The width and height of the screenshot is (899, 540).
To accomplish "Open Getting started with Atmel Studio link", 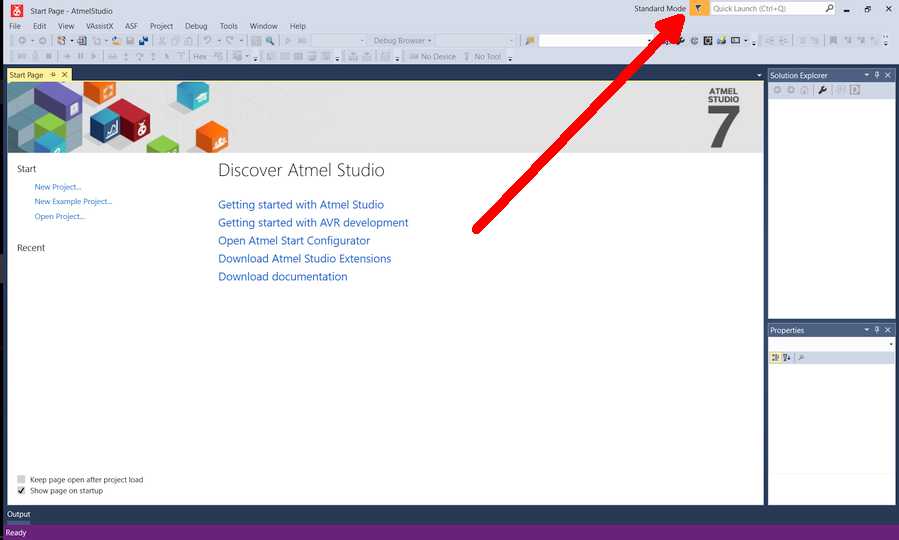I will (x=301, y=205).
